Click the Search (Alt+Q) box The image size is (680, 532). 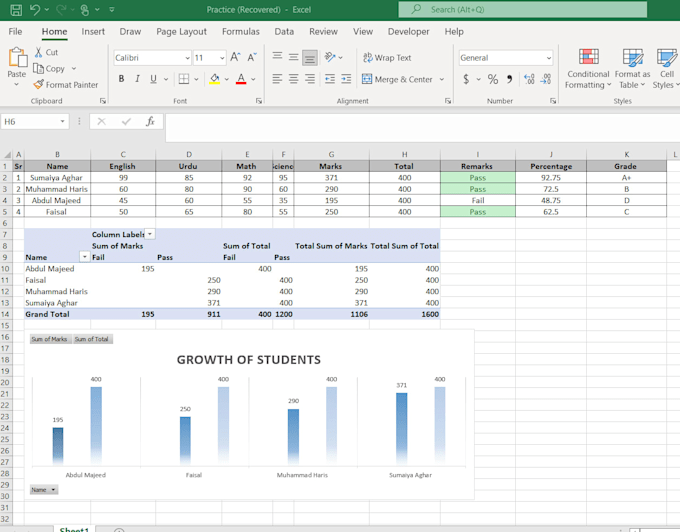coord(523,10)
